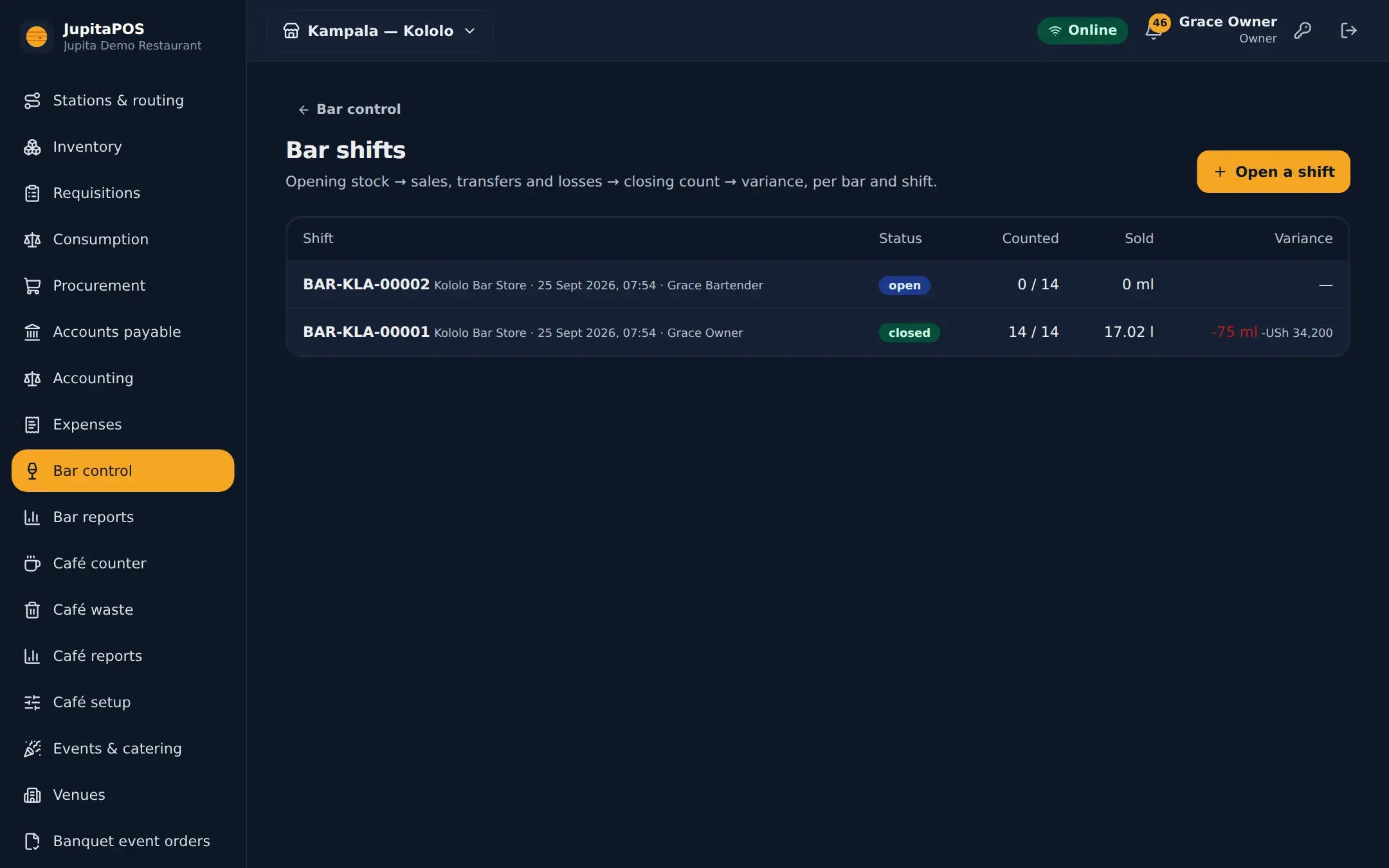Click the Café waste trash icon
The width and height of the screenshot is (1389, 868).
tap(32, 610)
